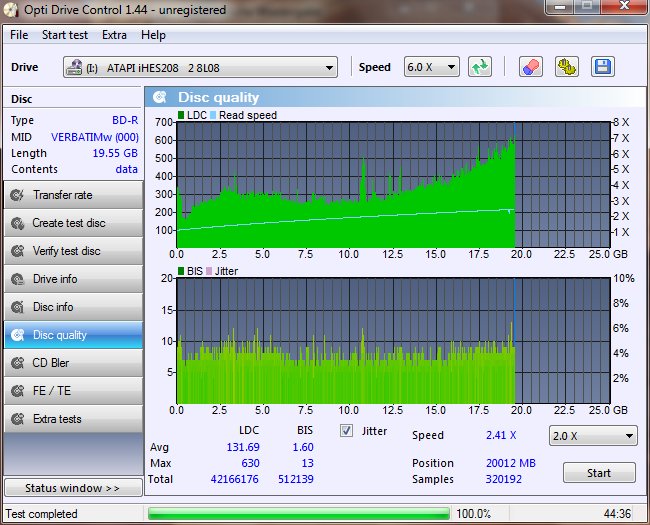The height and width of the screenshot is (525, 650).
Task: Open the yellow options gear icon
Action: 567,67
